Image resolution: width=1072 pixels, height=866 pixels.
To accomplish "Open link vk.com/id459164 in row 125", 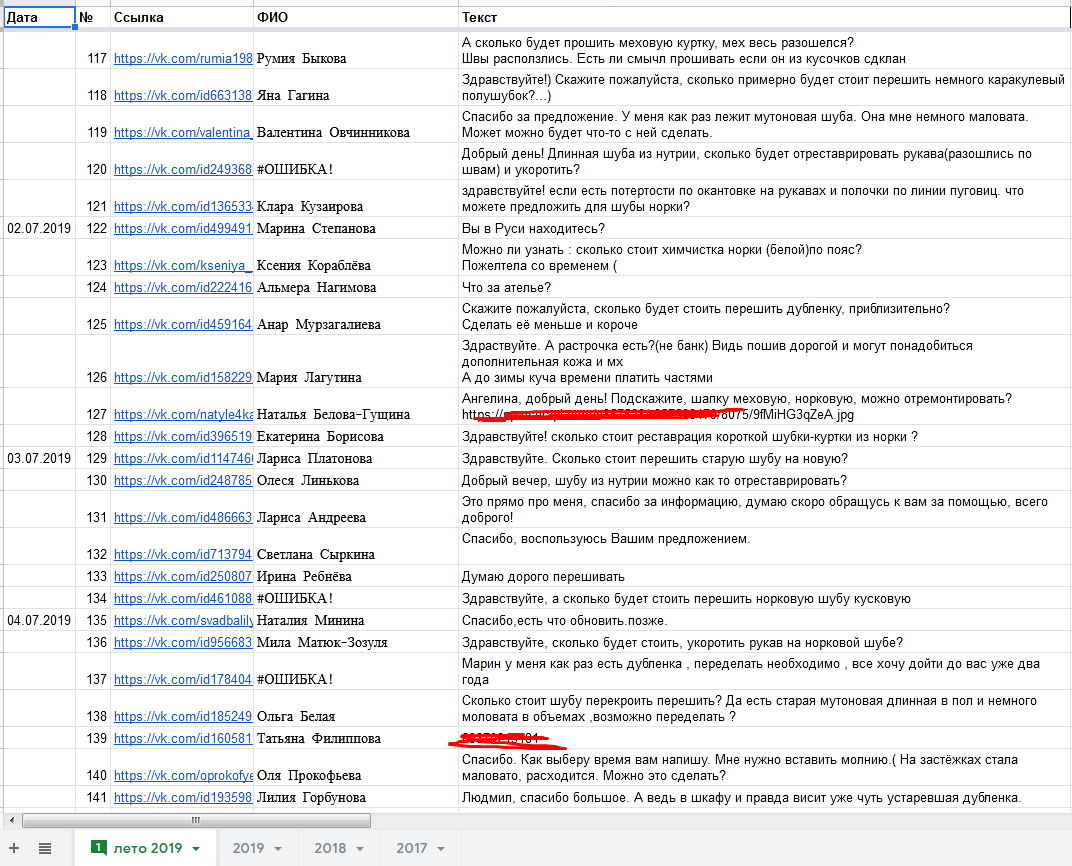I will coord(183,324).
